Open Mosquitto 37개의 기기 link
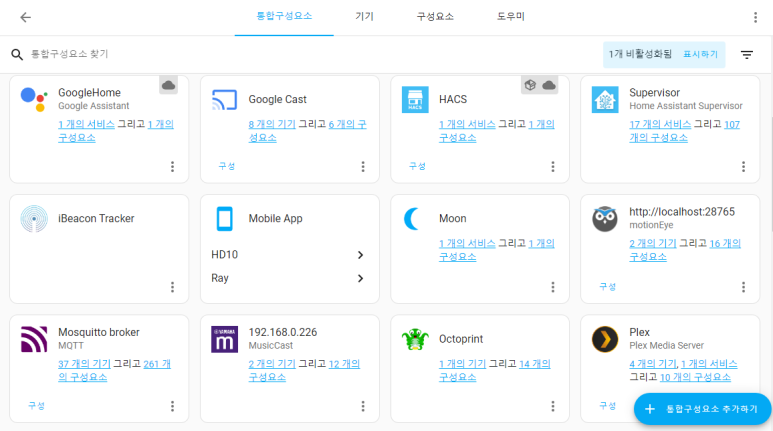 click(x=84, y=364)
